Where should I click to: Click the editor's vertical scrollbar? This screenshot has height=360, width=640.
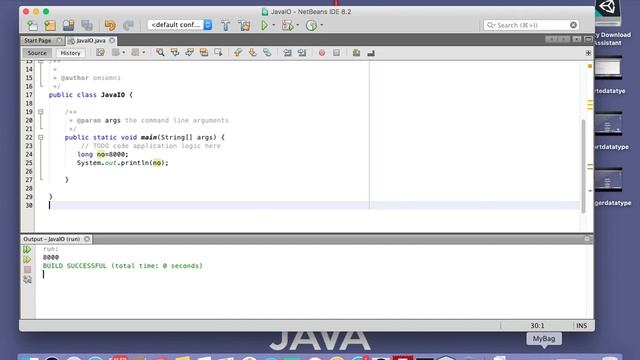[584, 167]
